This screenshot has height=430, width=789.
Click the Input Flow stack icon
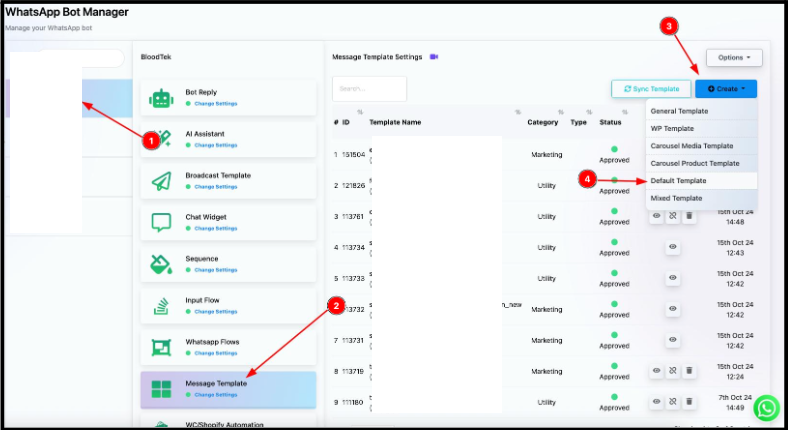(x=161, y=305)
